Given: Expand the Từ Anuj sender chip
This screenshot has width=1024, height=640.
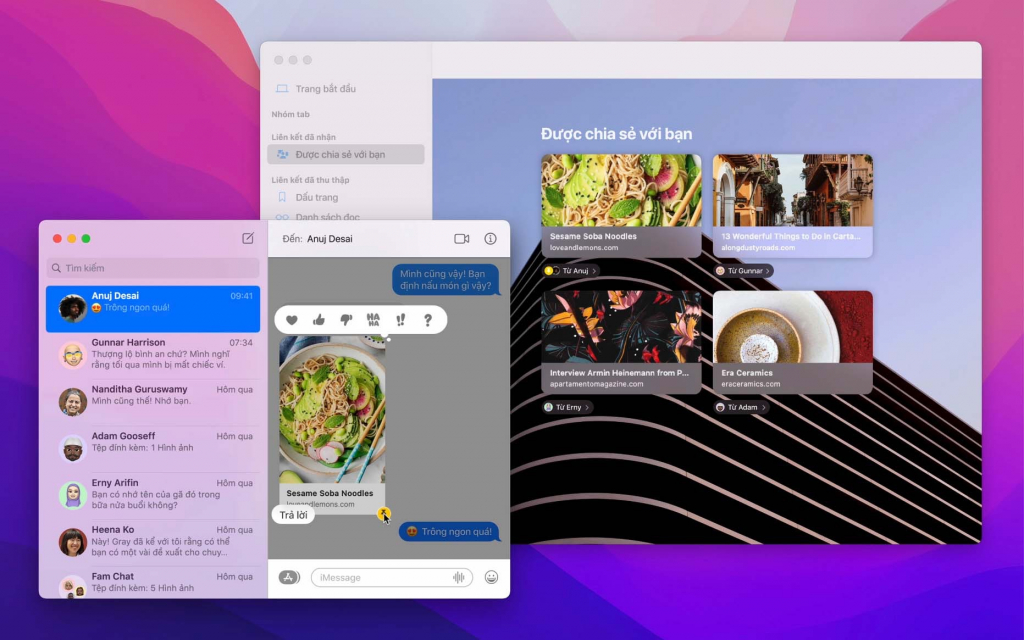Looking at the screenshot, I should [571, 270].
